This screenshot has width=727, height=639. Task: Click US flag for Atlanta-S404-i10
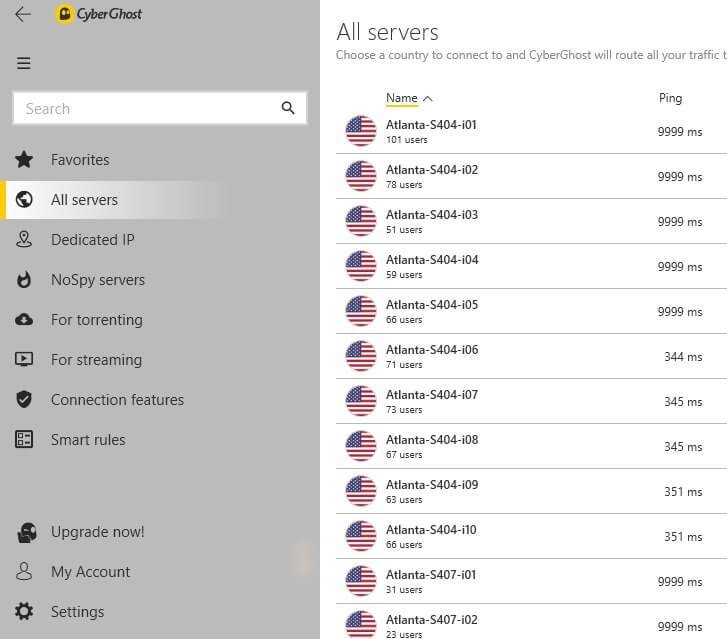point(361,536)
